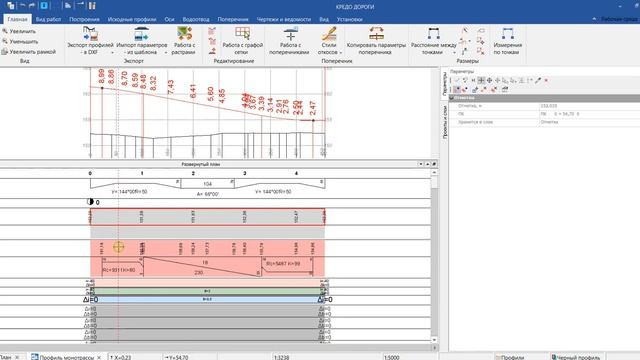640x360 pixels.
Task: Click the highlighted first icon in the Параметры second row
Action: point(457,89)
